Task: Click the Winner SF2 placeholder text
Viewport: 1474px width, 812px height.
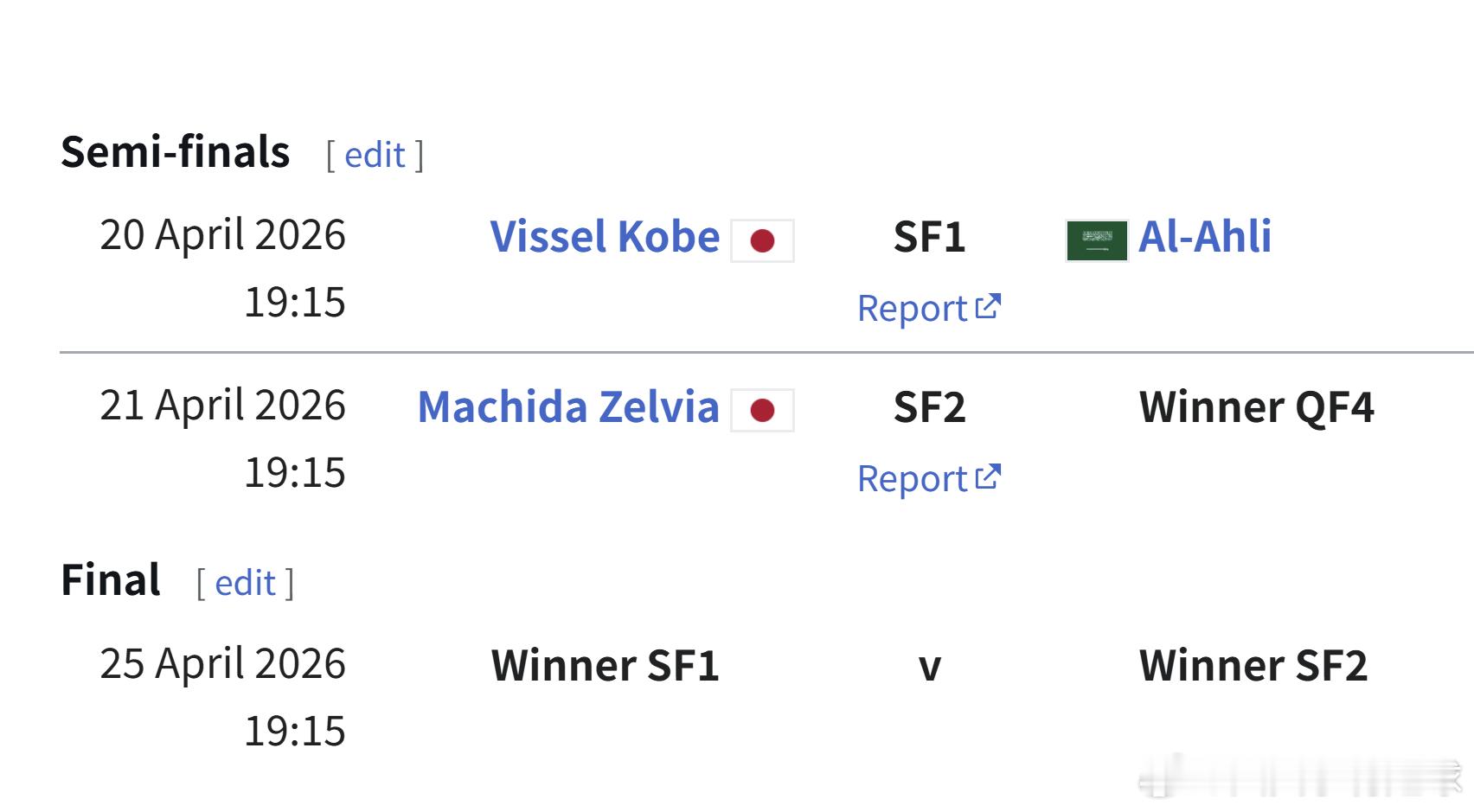Action: (1253, 666)
